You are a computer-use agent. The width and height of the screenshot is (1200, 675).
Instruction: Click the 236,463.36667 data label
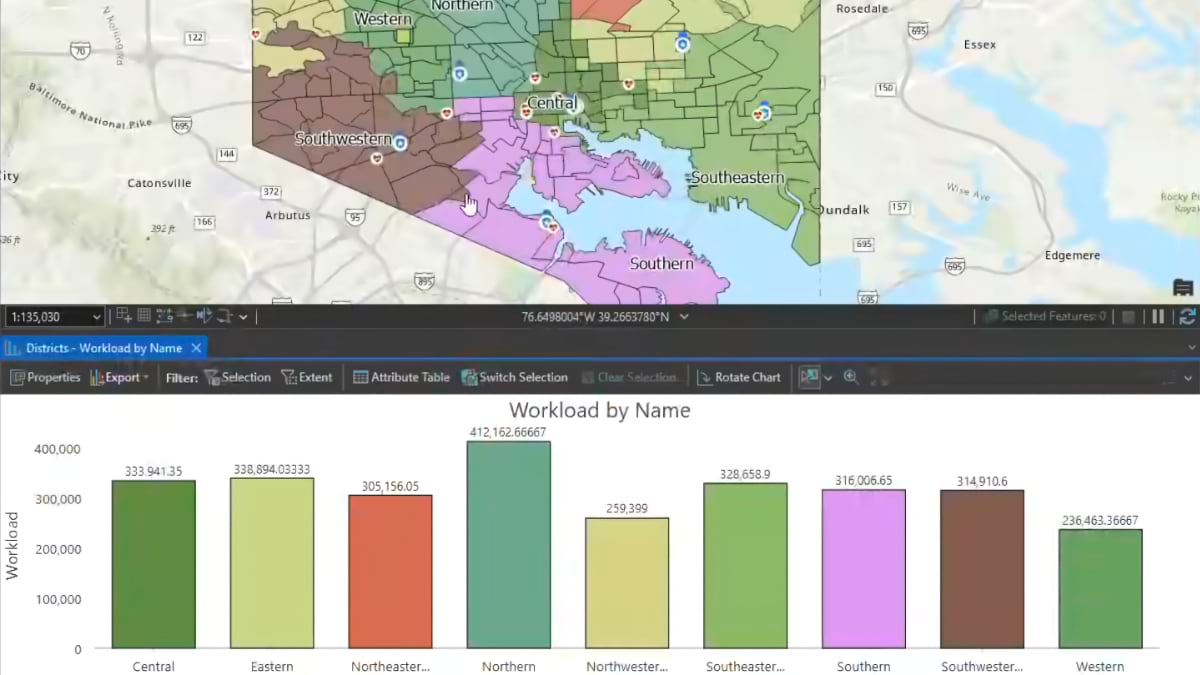point(1100,520)
